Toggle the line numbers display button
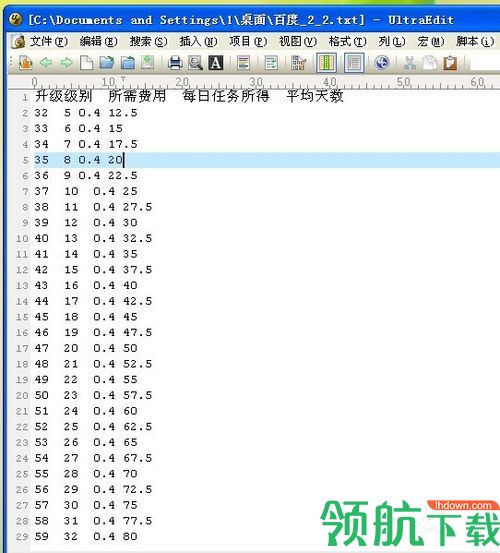Screen dimensions: 500x553 (354, 63)
